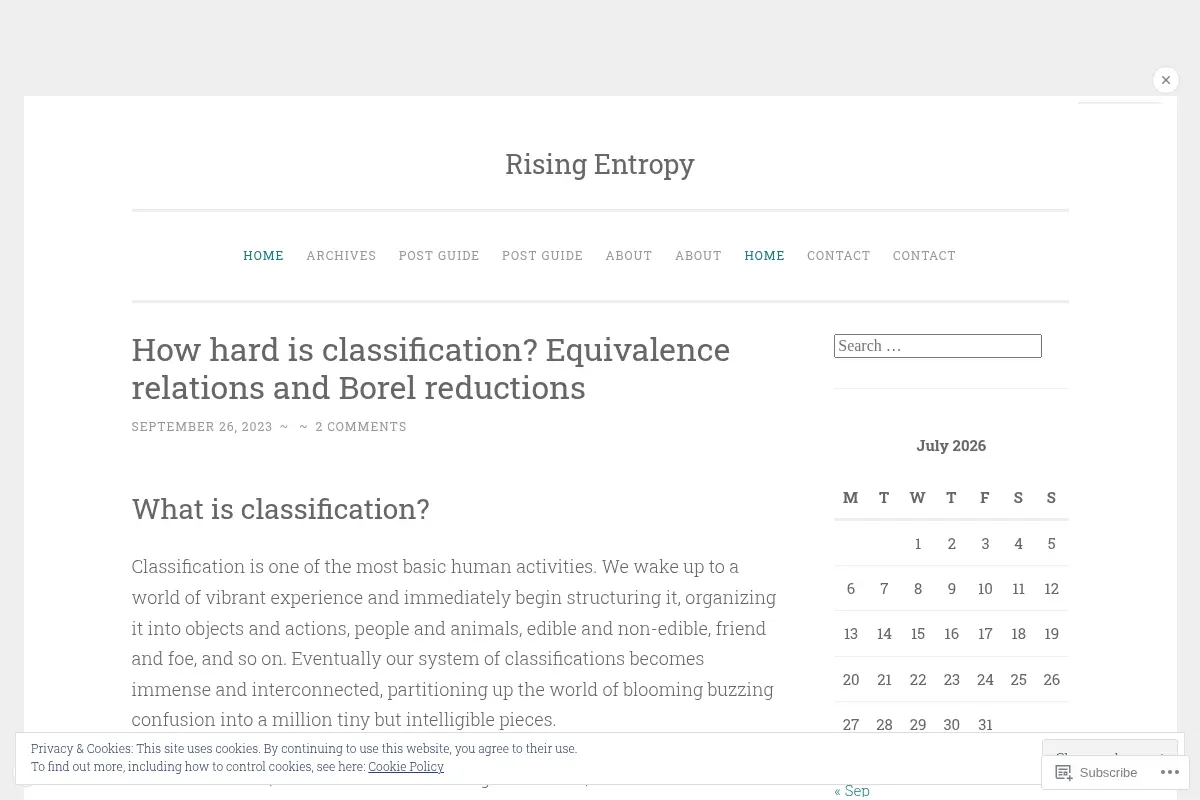Open the ARCHIVES menu item

coord(341,255)
